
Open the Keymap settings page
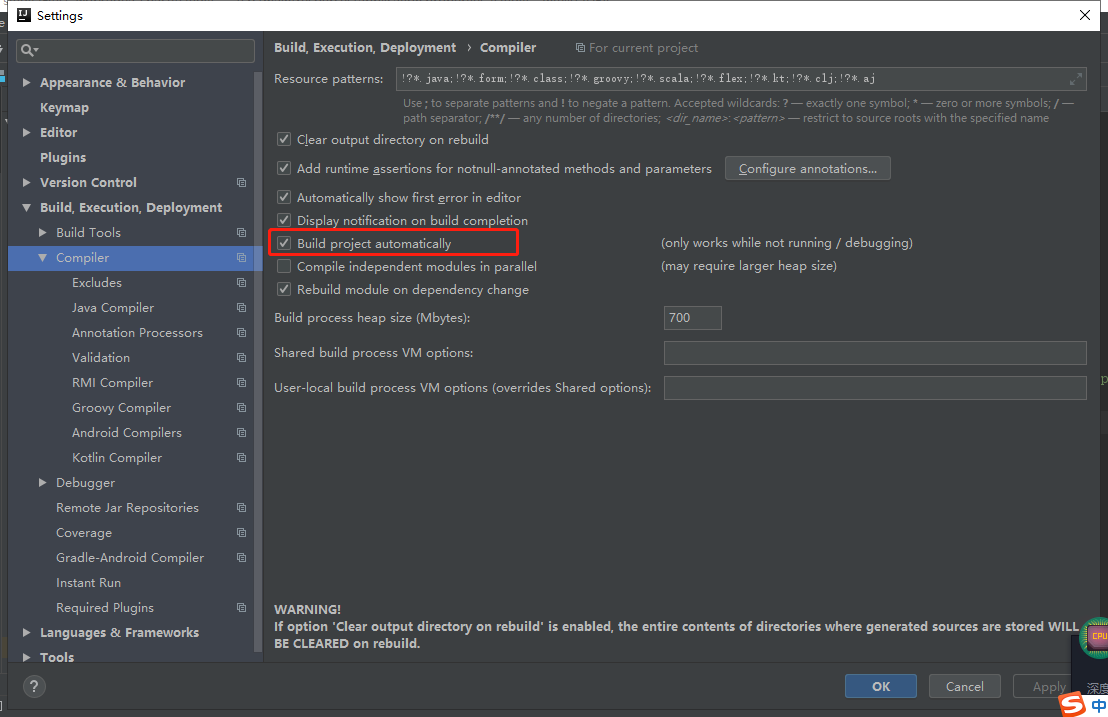(64, 107)
